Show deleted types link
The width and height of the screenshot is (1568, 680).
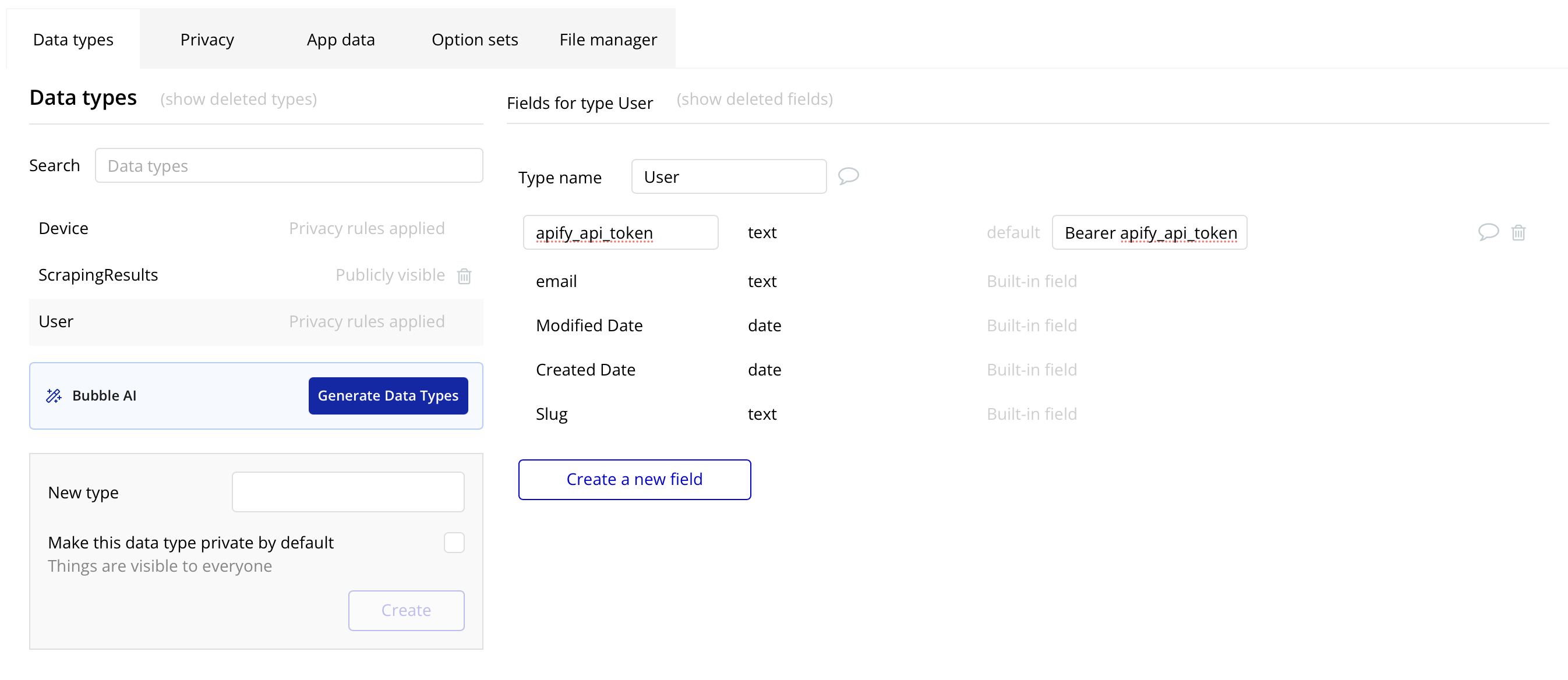238,99
